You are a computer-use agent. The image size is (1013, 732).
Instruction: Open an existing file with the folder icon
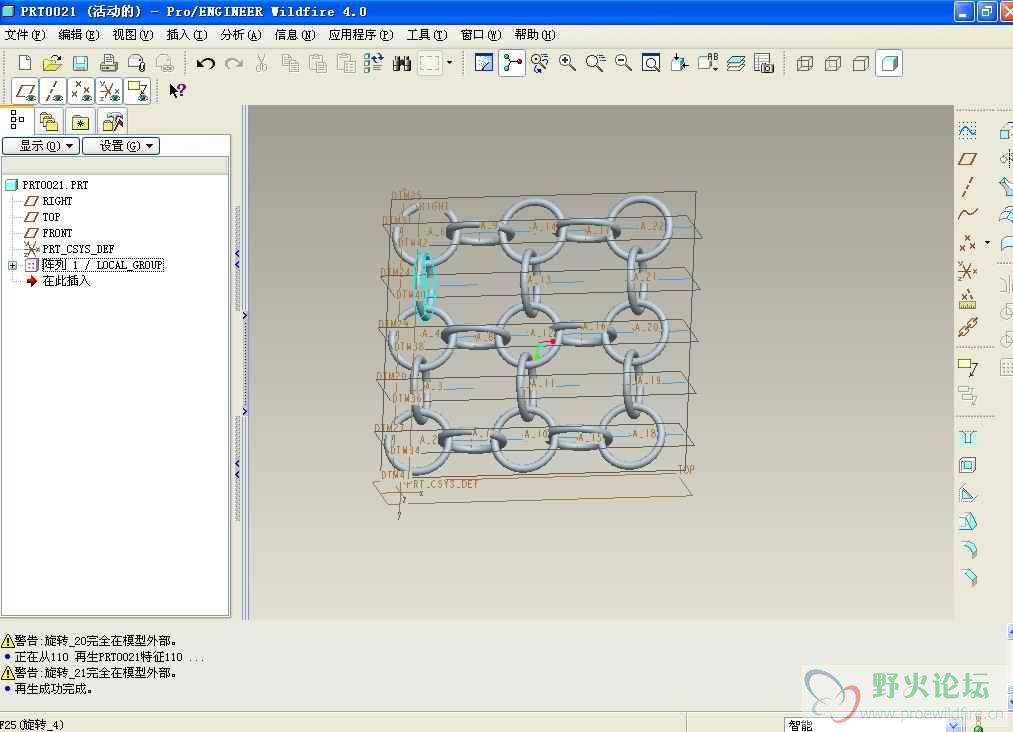52,63
